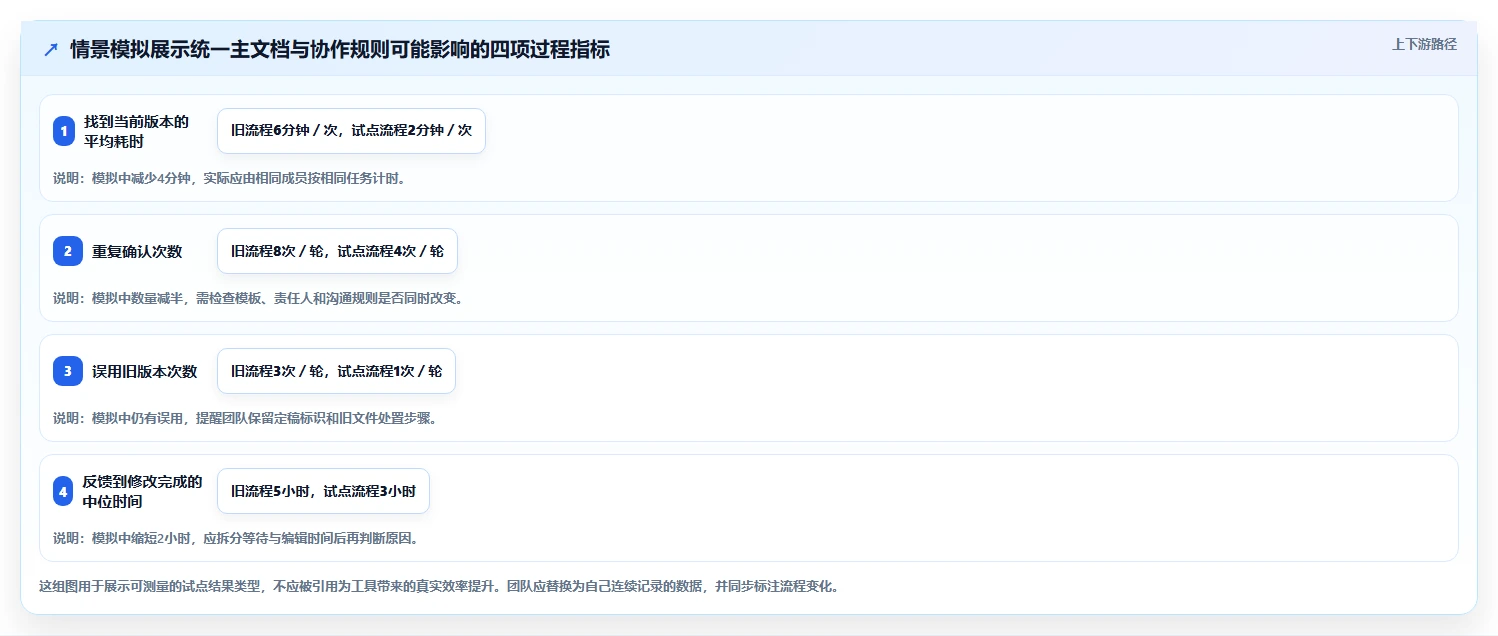Click the 上下游路径 label at top right
Viewport: 1498px width, 636px height.
pos(1424,44)
